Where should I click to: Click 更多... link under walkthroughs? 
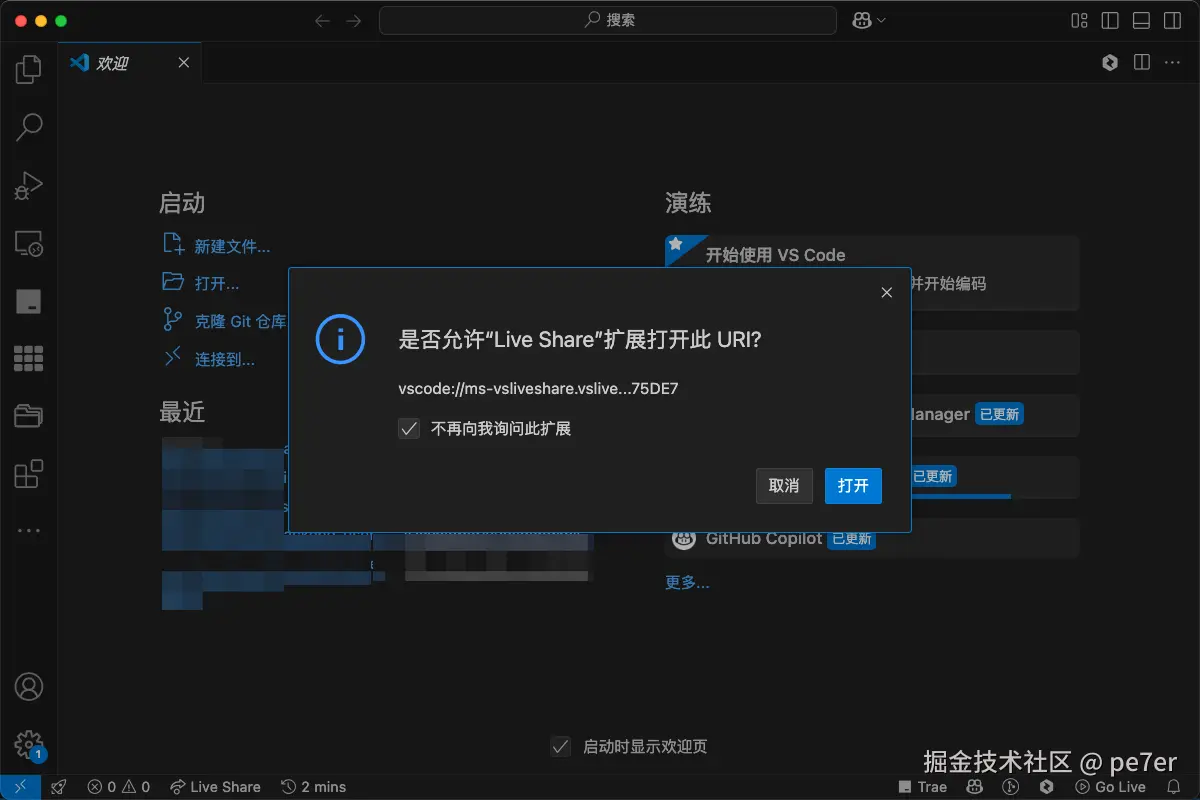point(687,582)
